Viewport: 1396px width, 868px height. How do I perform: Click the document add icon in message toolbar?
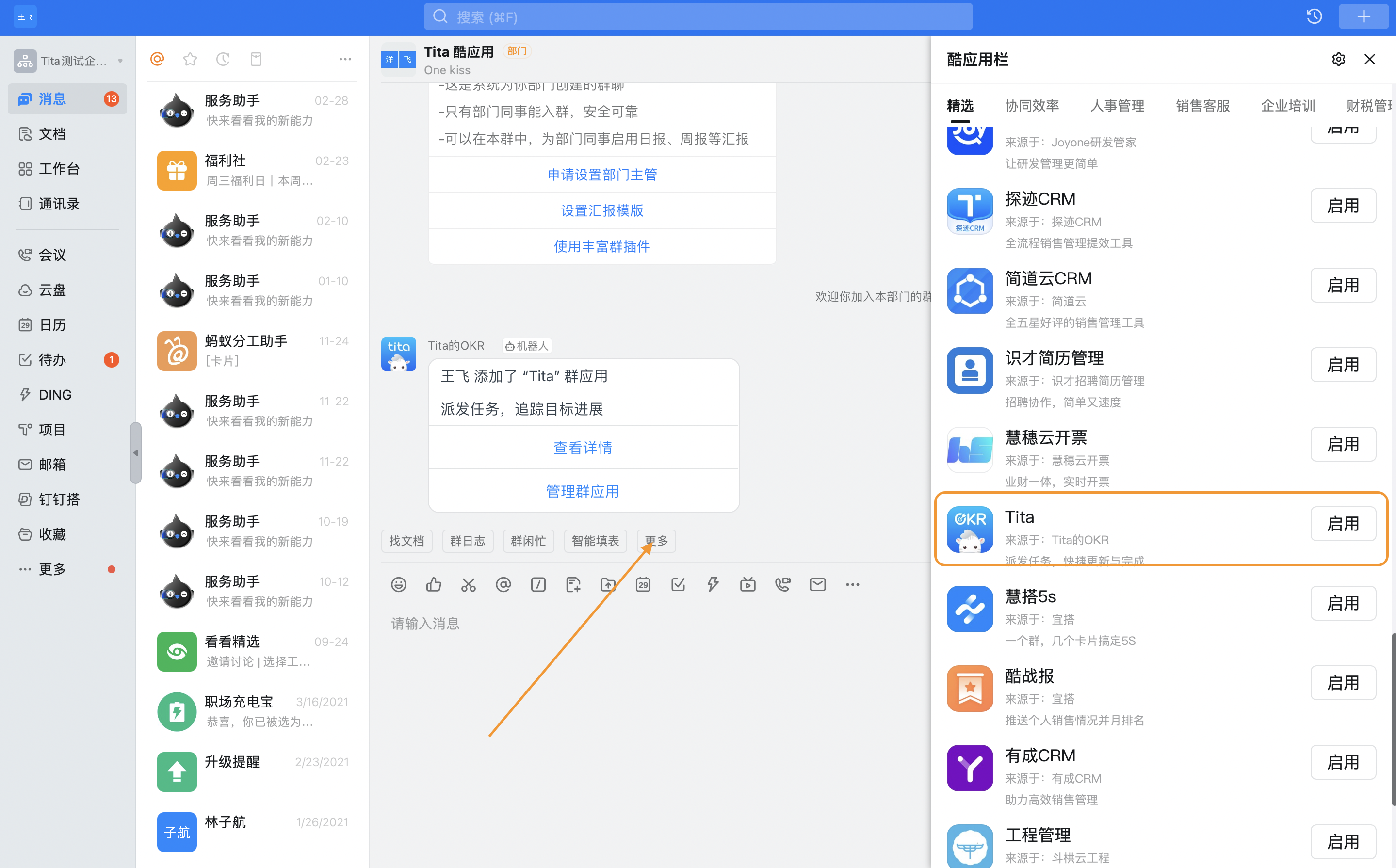573,584
